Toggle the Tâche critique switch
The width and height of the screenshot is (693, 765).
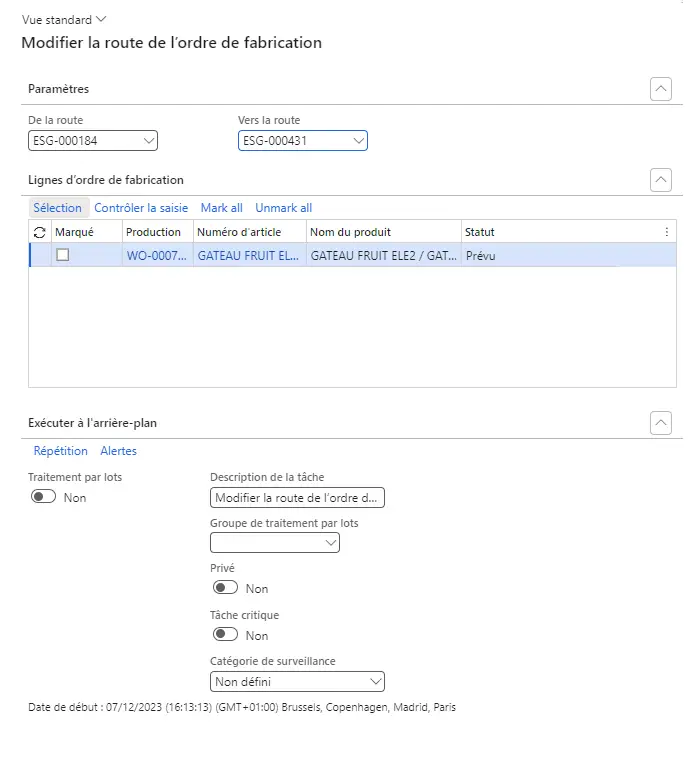225,635
